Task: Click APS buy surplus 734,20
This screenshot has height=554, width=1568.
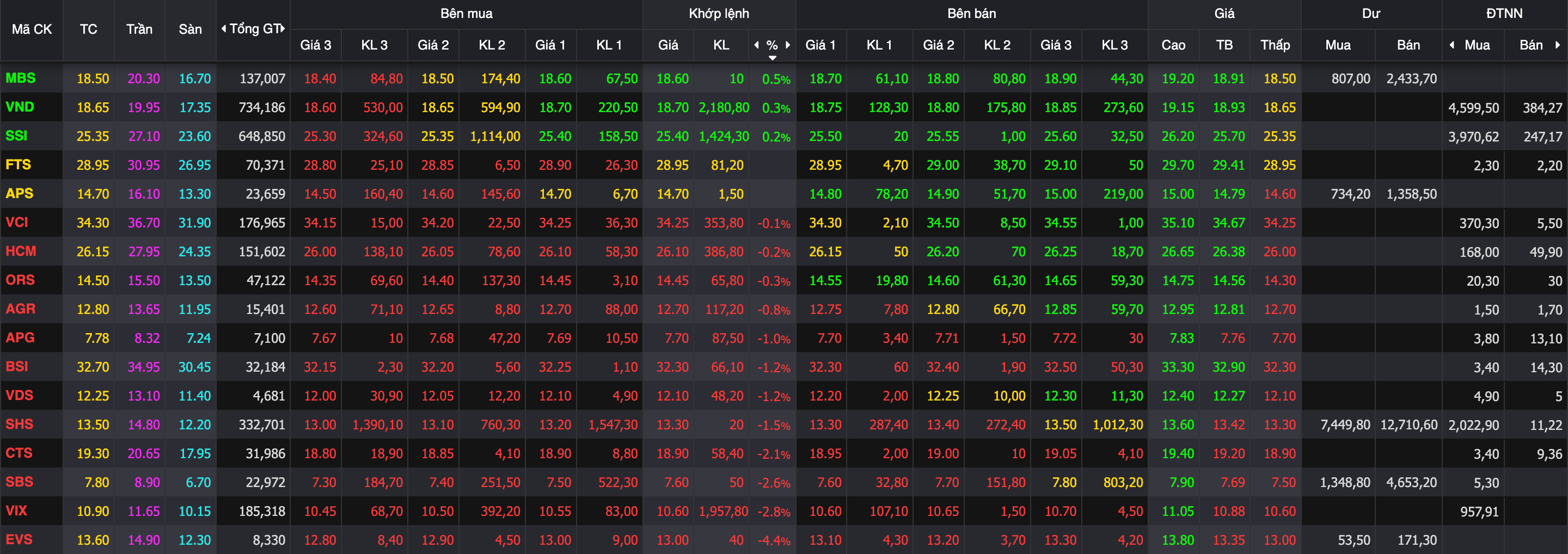Action: point(1350,194)
